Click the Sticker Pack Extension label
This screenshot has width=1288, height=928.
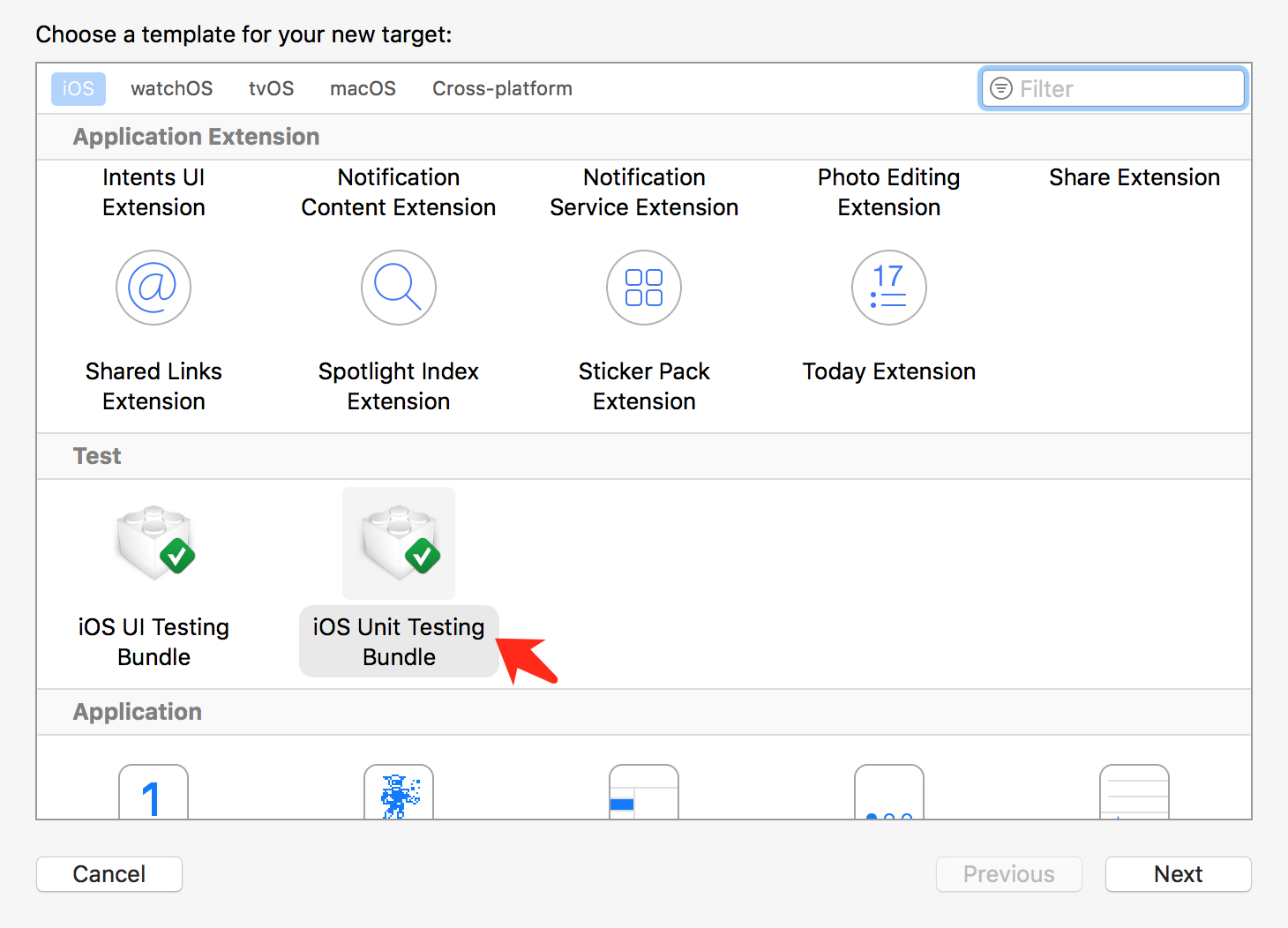[x=644, y=386]
